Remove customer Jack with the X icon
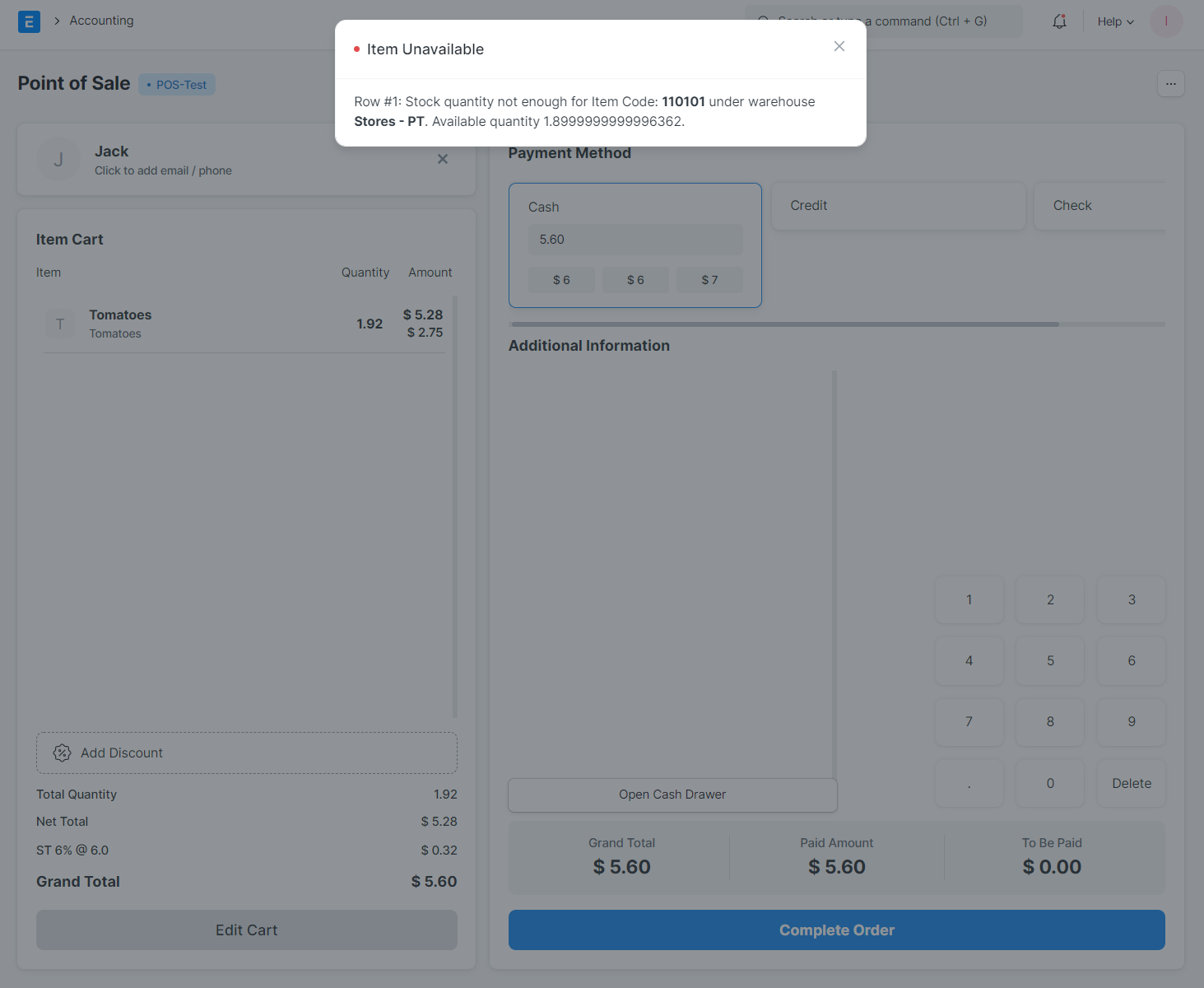Image resolution: width=1204 pixels, height=988 pixels. click(x=443, y=159)
